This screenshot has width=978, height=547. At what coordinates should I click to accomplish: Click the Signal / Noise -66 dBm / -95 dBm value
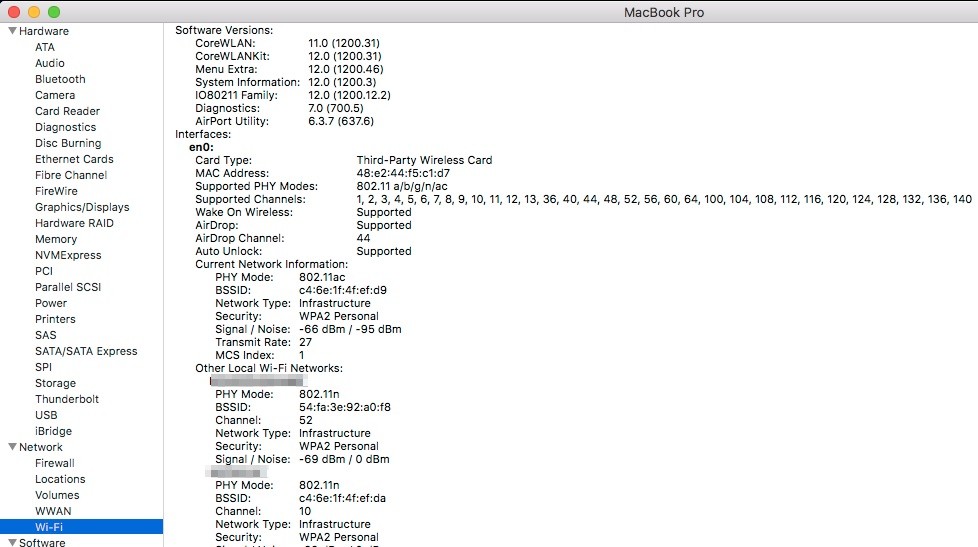coord(350,329)
